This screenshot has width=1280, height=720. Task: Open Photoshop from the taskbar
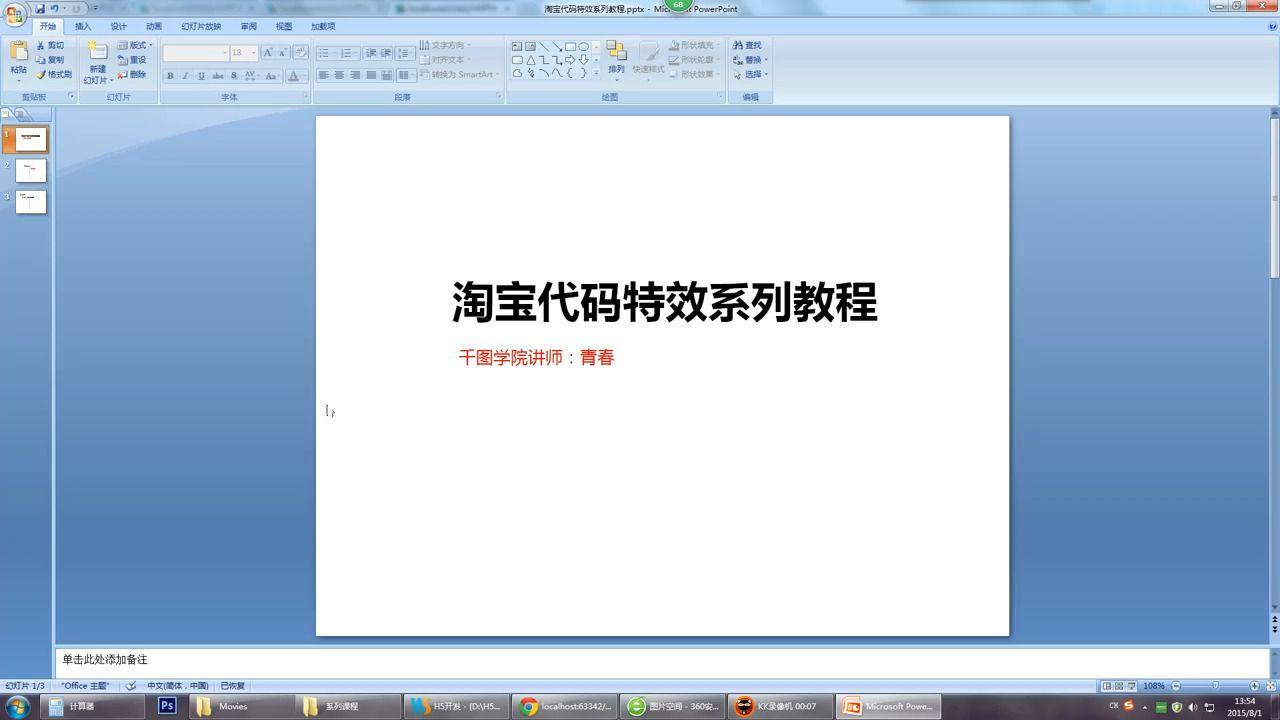point(167,706)
